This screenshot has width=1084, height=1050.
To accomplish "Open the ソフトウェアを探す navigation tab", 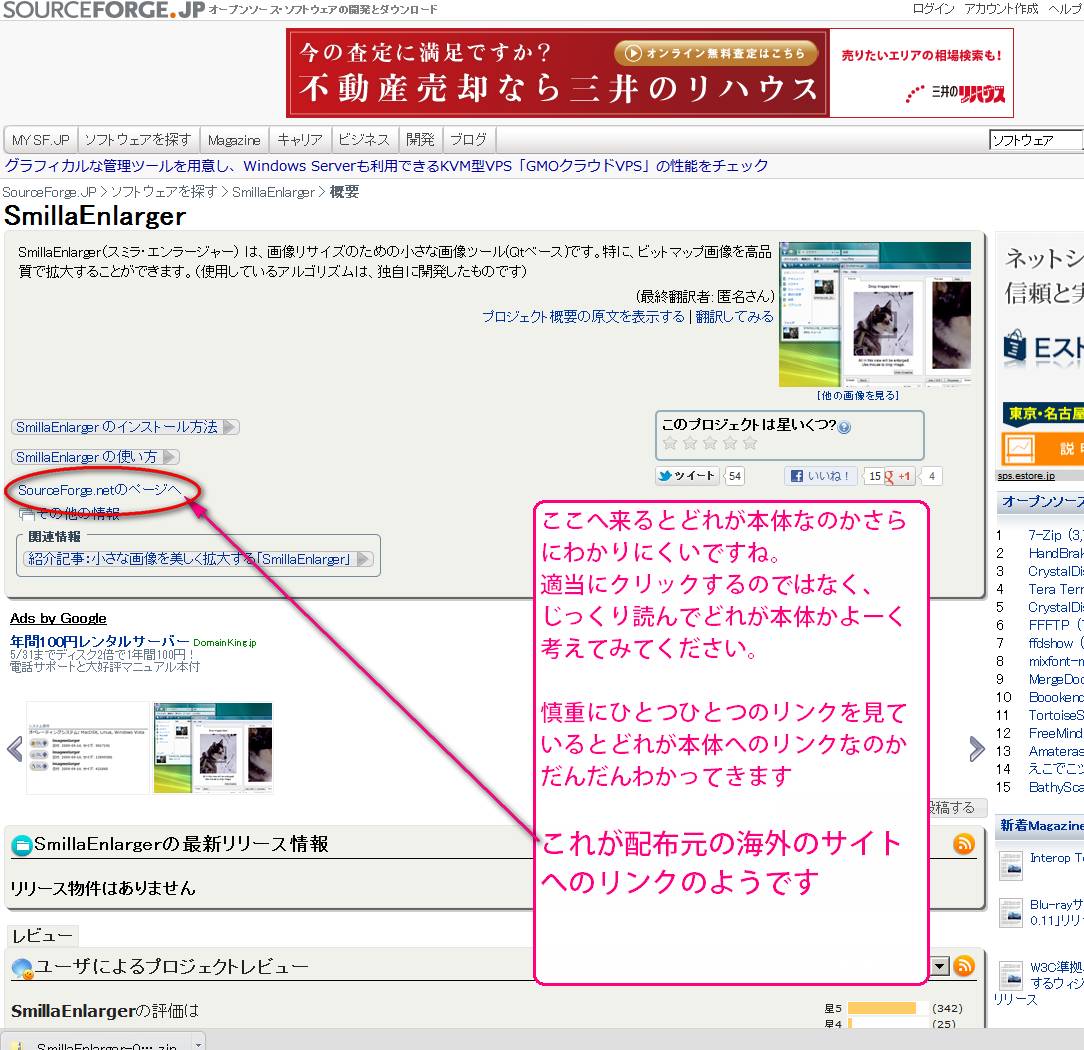I will (138, 140).
